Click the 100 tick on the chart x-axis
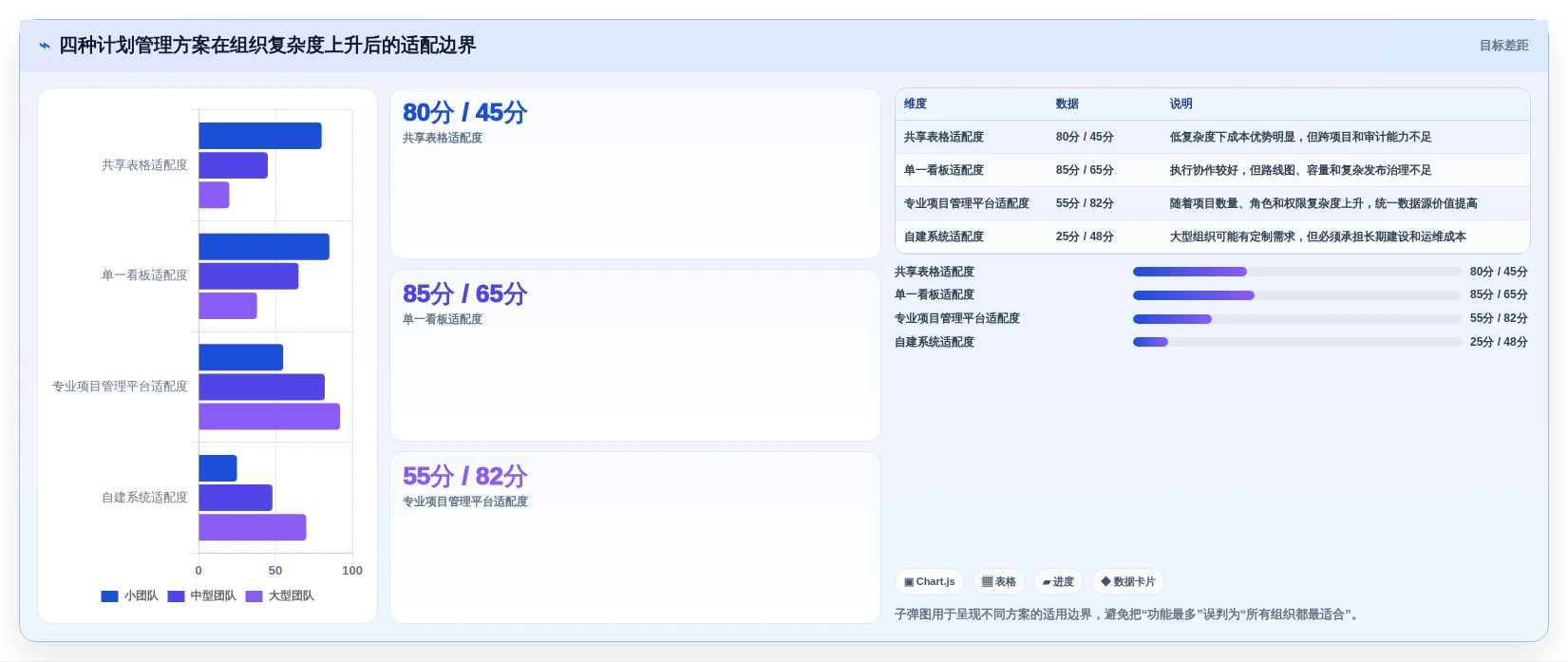 352,571
